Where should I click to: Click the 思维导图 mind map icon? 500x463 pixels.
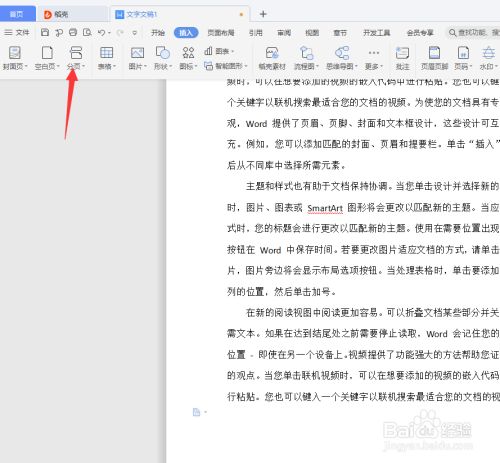tap(342, 53)
